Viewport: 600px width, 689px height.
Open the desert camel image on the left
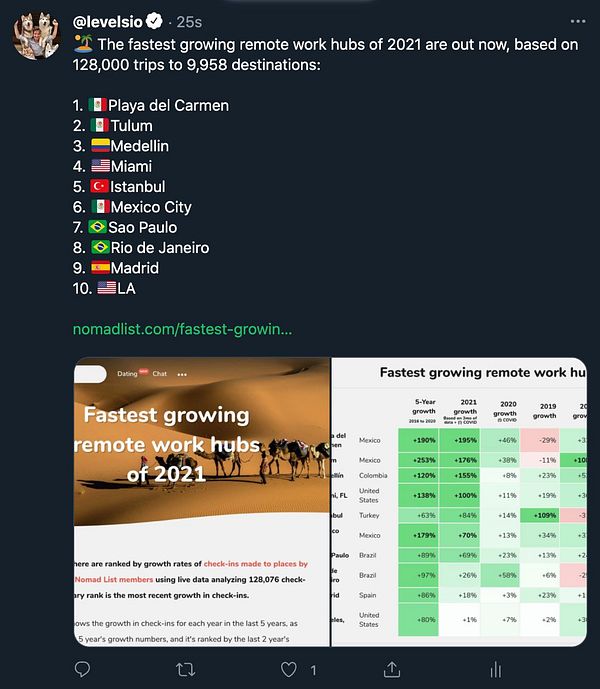[x=202, y=500]
